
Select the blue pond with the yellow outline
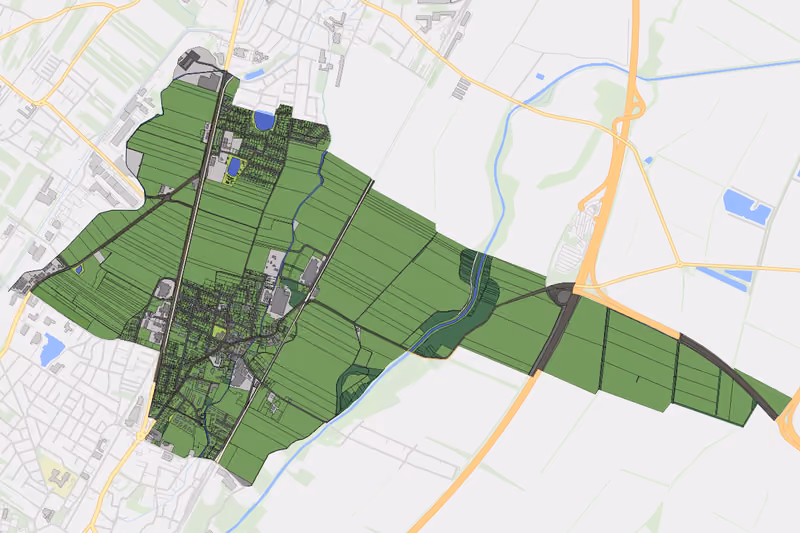234,167
